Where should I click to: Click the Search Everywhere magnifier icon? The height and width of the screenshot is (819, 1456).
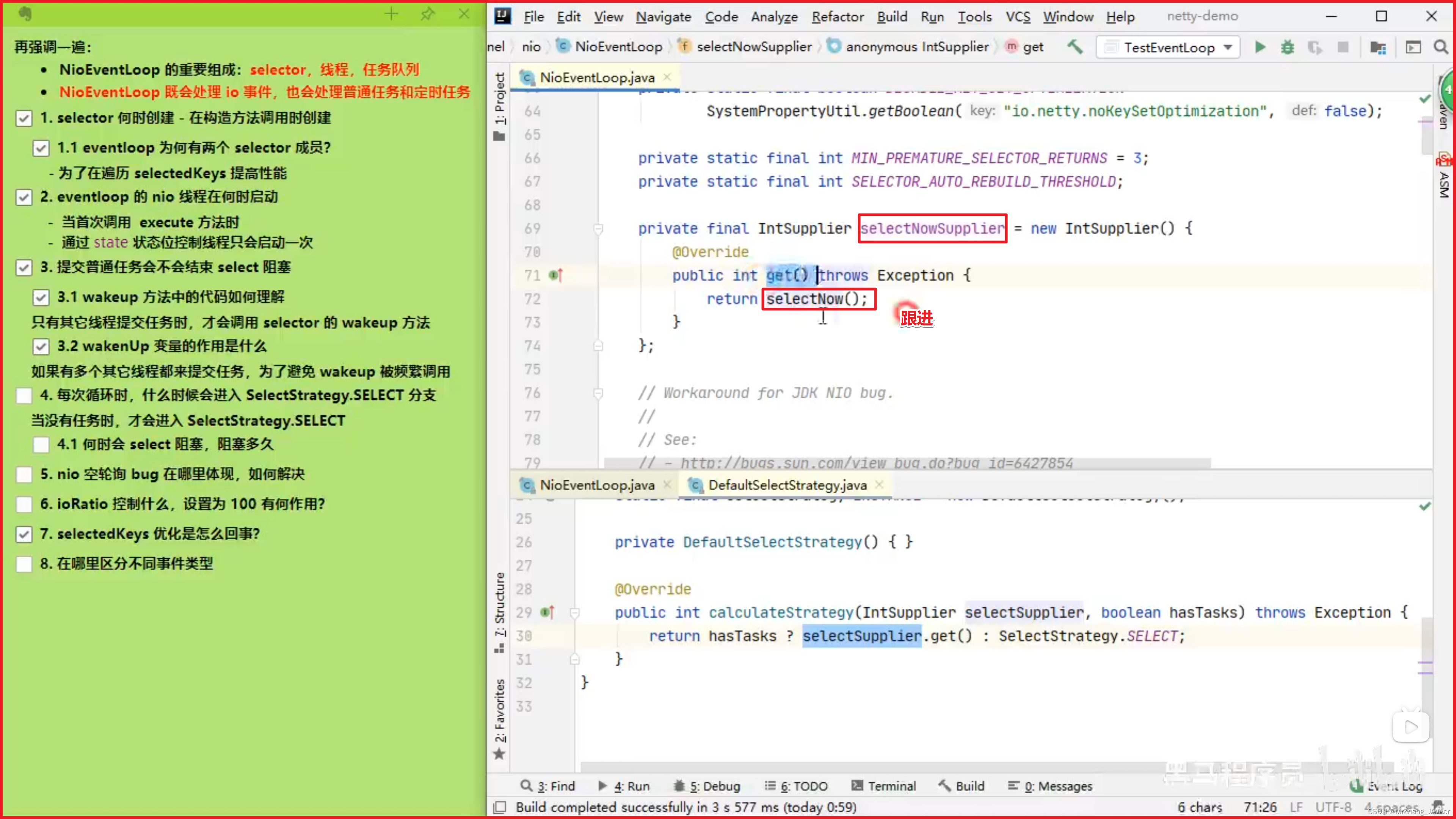tap(1441, 47)
